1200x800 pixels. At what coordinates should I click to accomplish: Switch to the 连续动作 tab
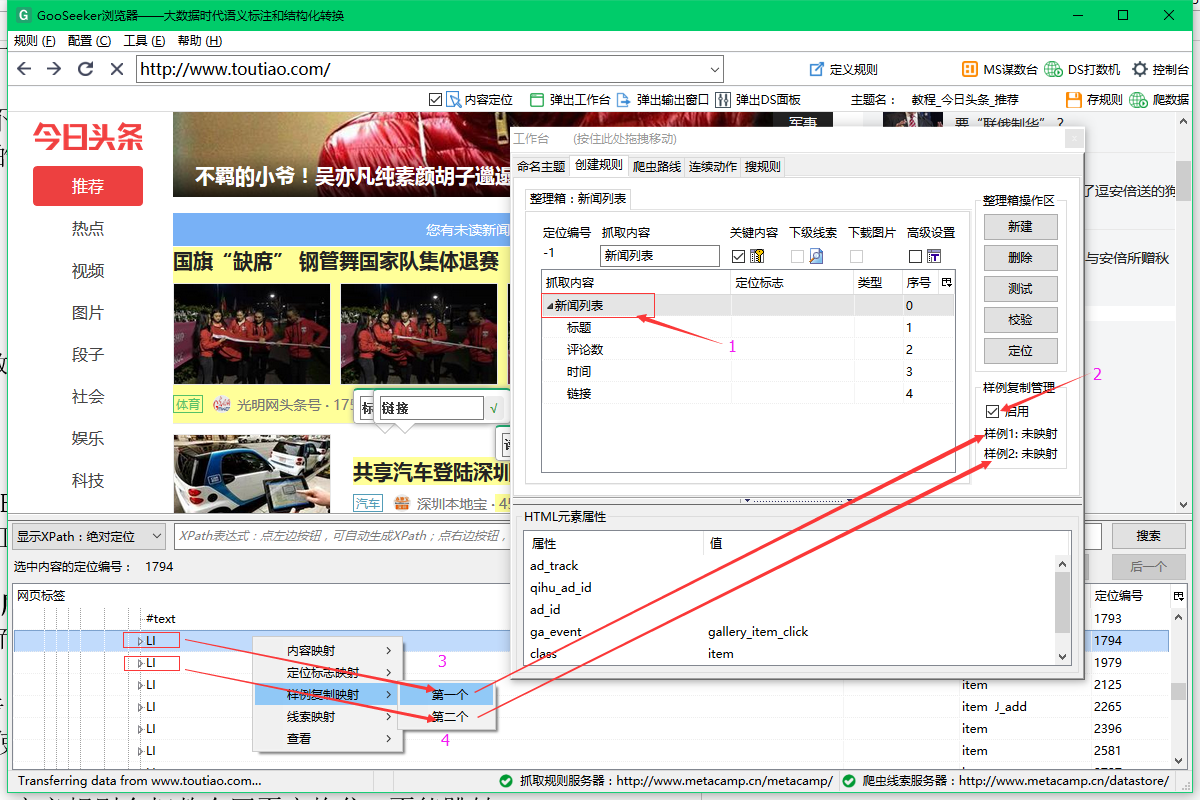click(713, 166)
